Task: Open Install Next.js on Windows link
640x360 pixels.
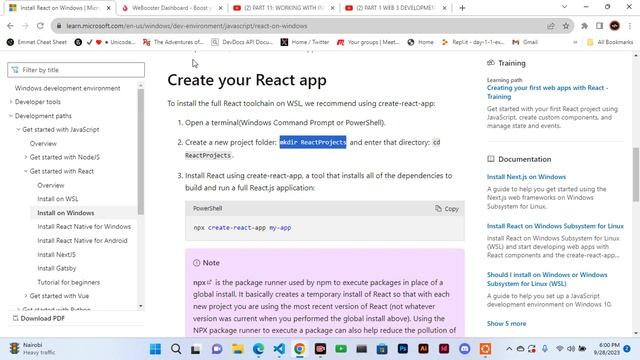Action: point(526,177)
